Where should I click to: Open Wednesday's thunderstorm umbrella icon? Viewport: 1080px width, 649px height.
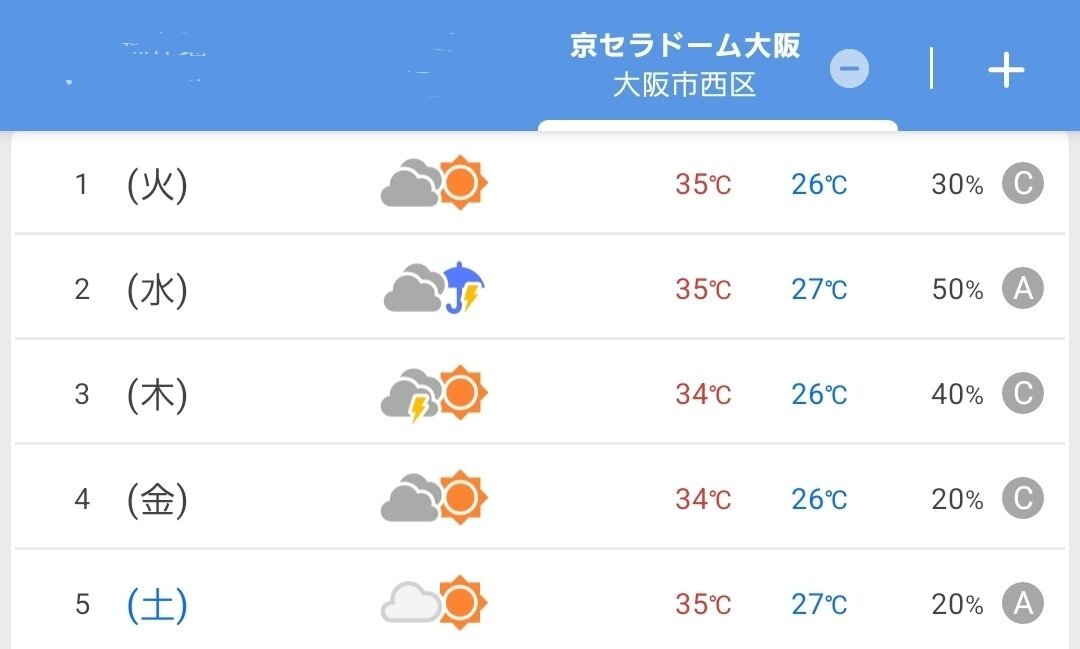[434, 288]
